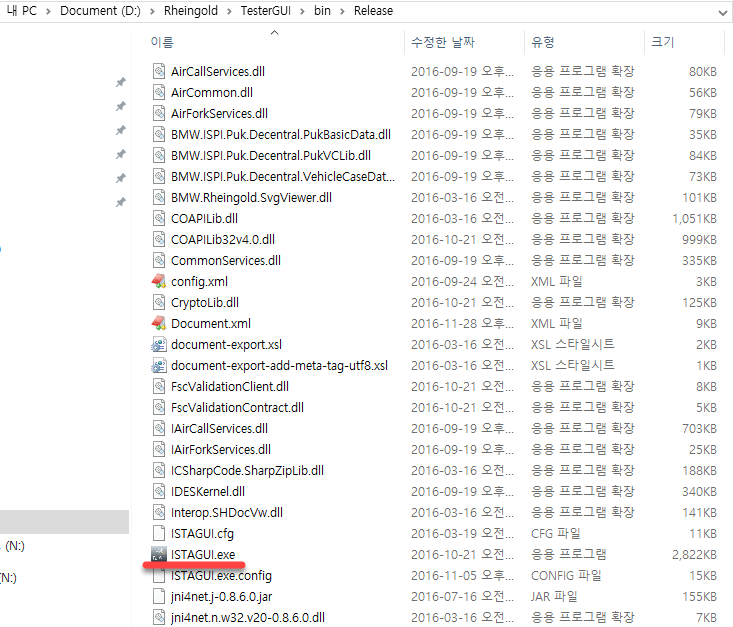Expand the chevron after Document (D:)
This screenshot has width=733, height=627.
(x=152, y=11)
